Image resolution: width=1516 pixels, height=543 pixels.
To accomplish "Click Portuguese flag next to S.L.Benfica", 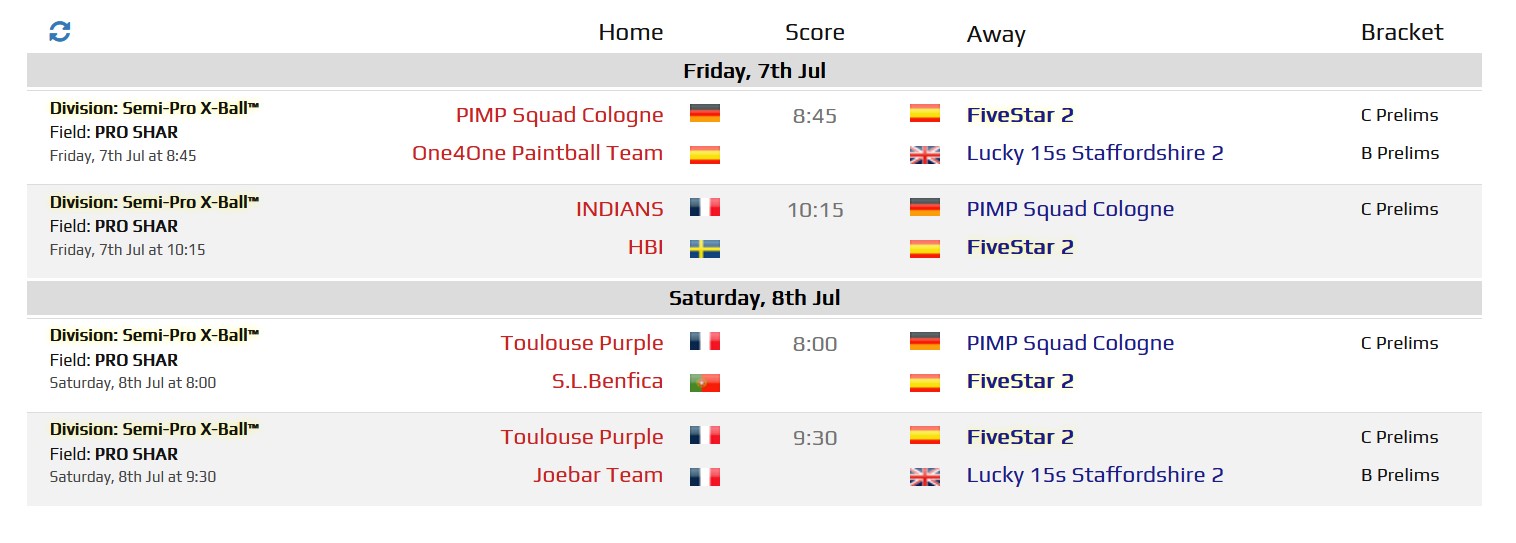I will click(x=705, y=382).
